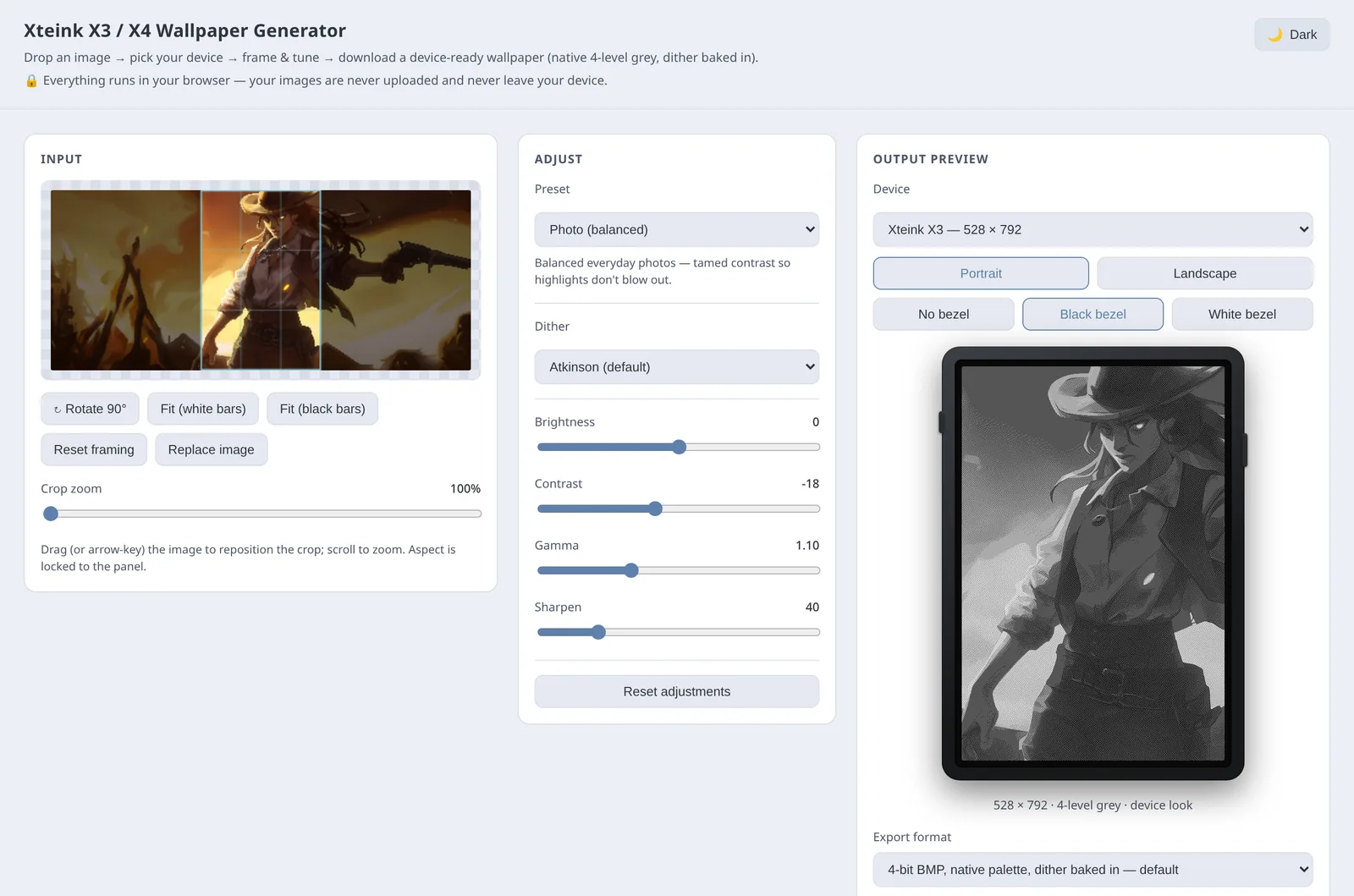Click the Gamma slider handle
Screen dimensions: 1354x896
tap(631, 570)
